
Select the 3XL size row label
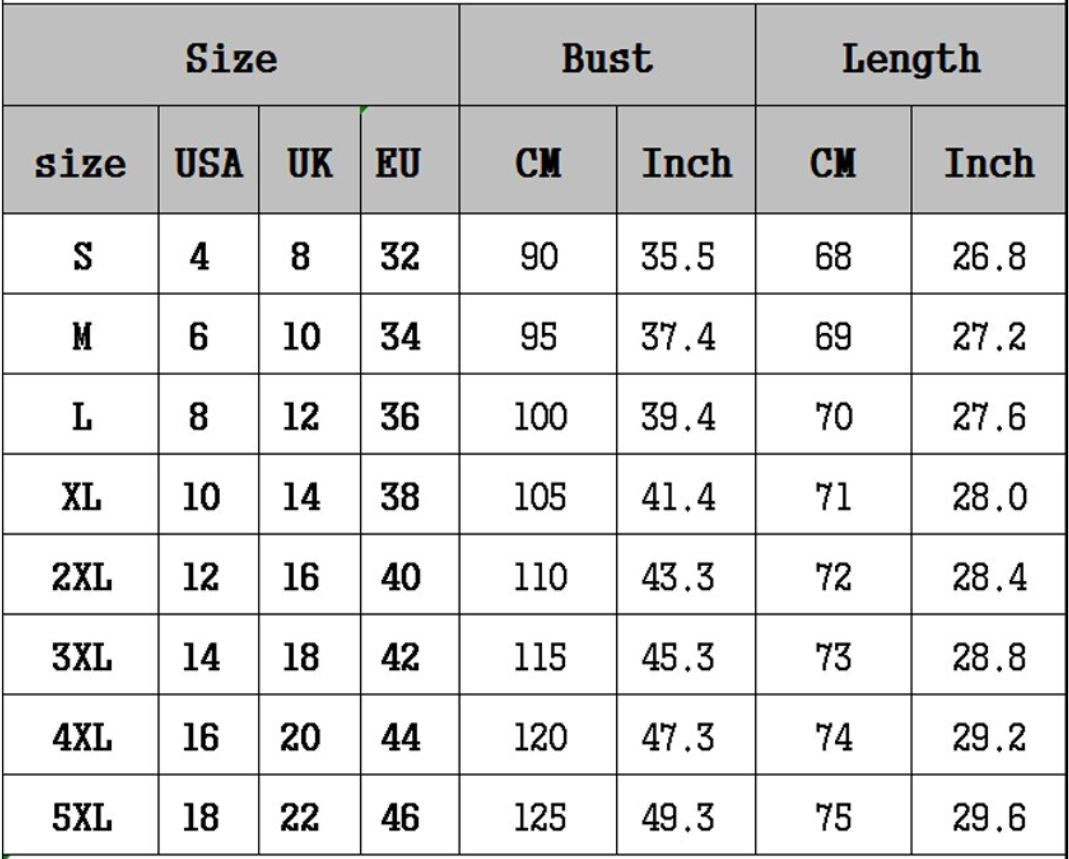click(x=81, y=658)
